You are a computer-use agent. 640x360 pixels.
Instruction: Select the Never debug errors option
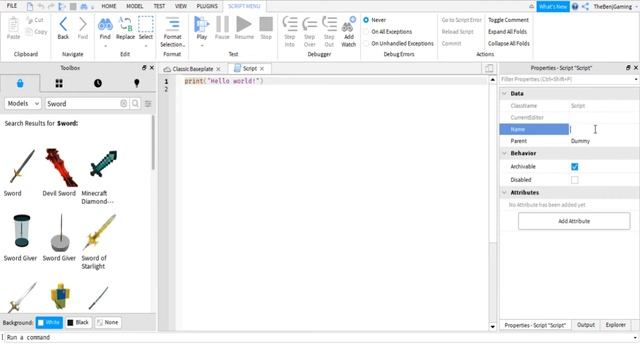366,20
